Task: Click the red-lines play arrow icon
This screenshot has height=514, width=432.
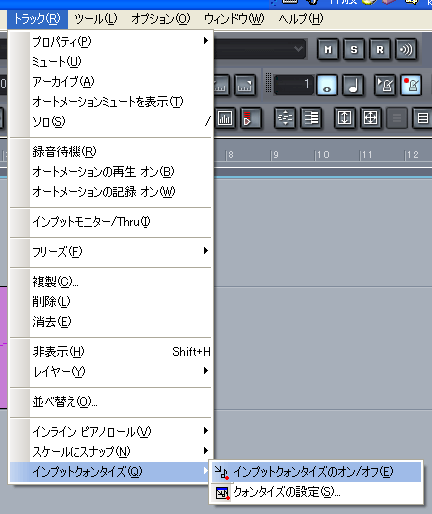Action: click(251, 118)
